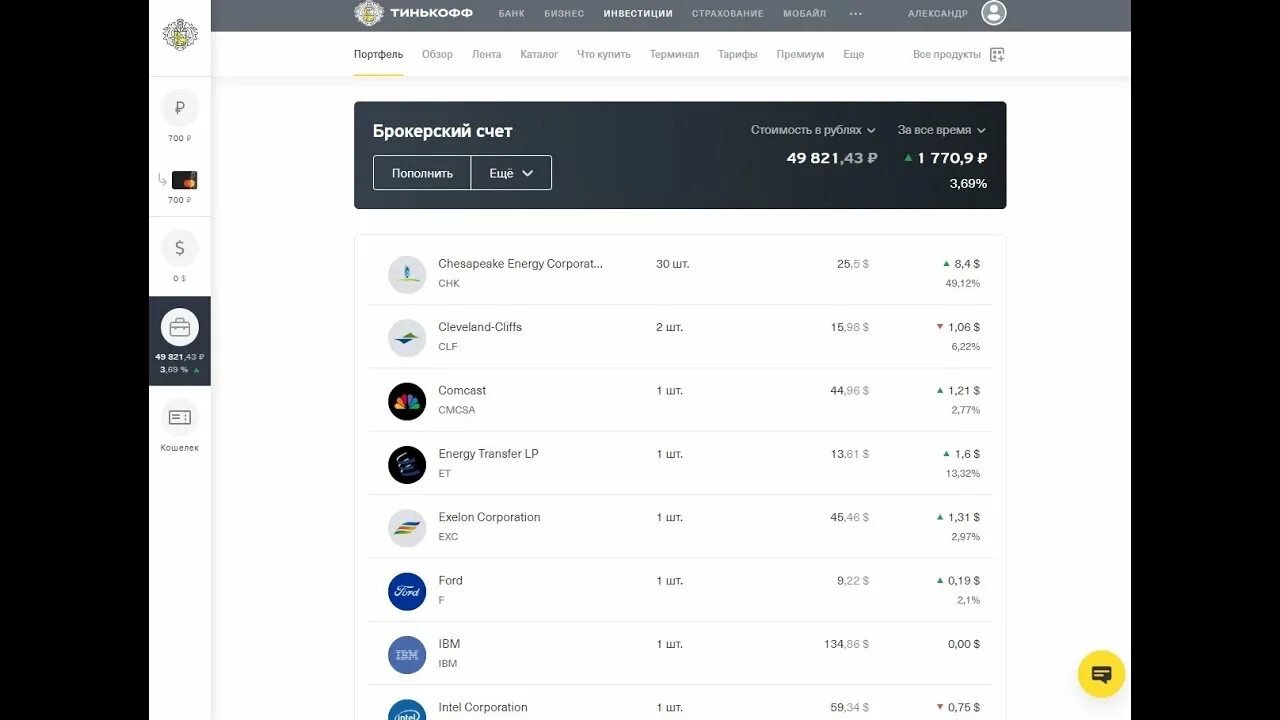This screenshot has width=1280, height=720.
Task: Go to the Мобайл section in the top bar
Action: tap(804, 14)
